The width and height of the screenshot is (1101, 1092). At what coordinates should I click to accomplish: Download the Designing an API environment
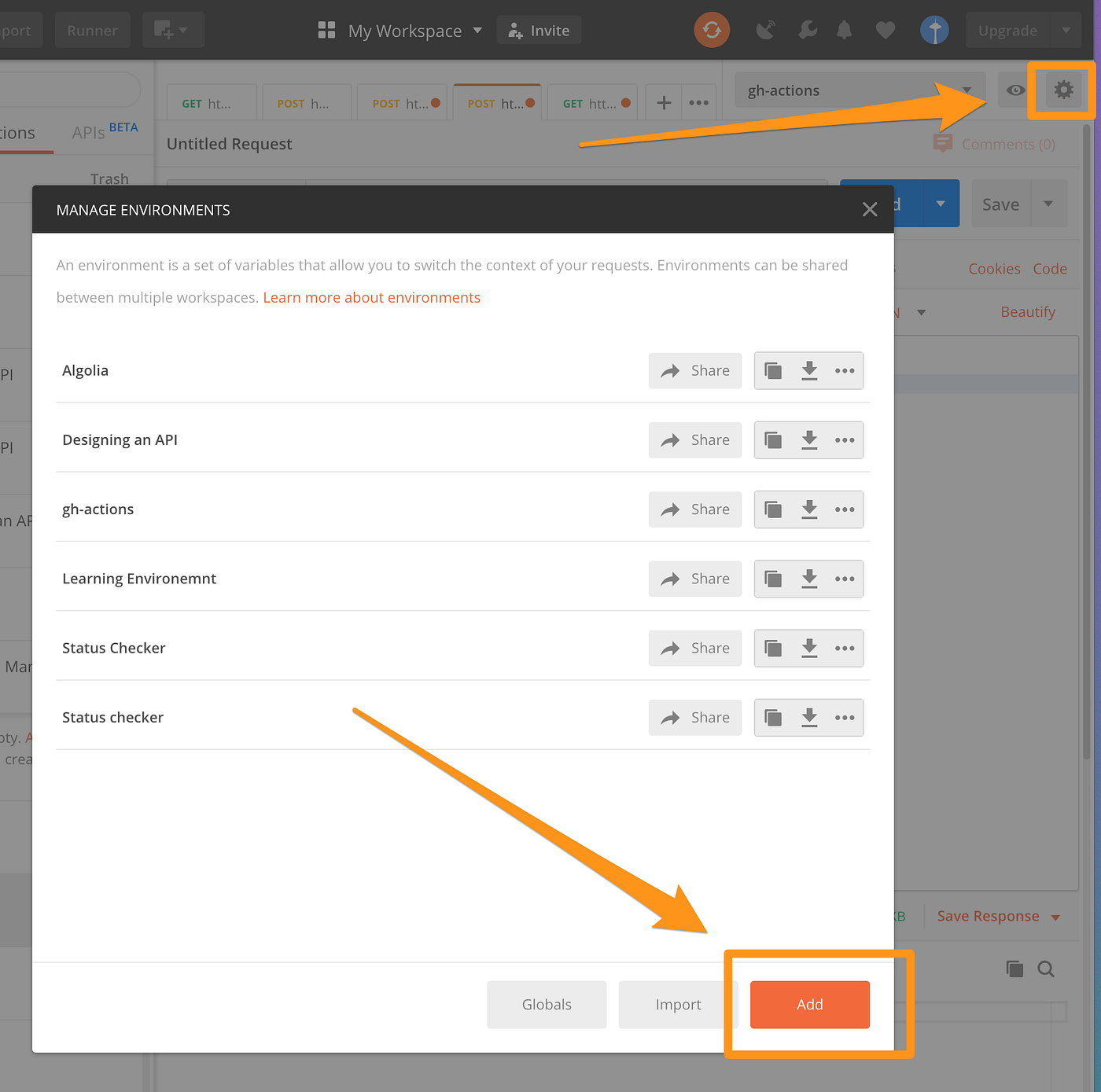(x=809, y=440)
